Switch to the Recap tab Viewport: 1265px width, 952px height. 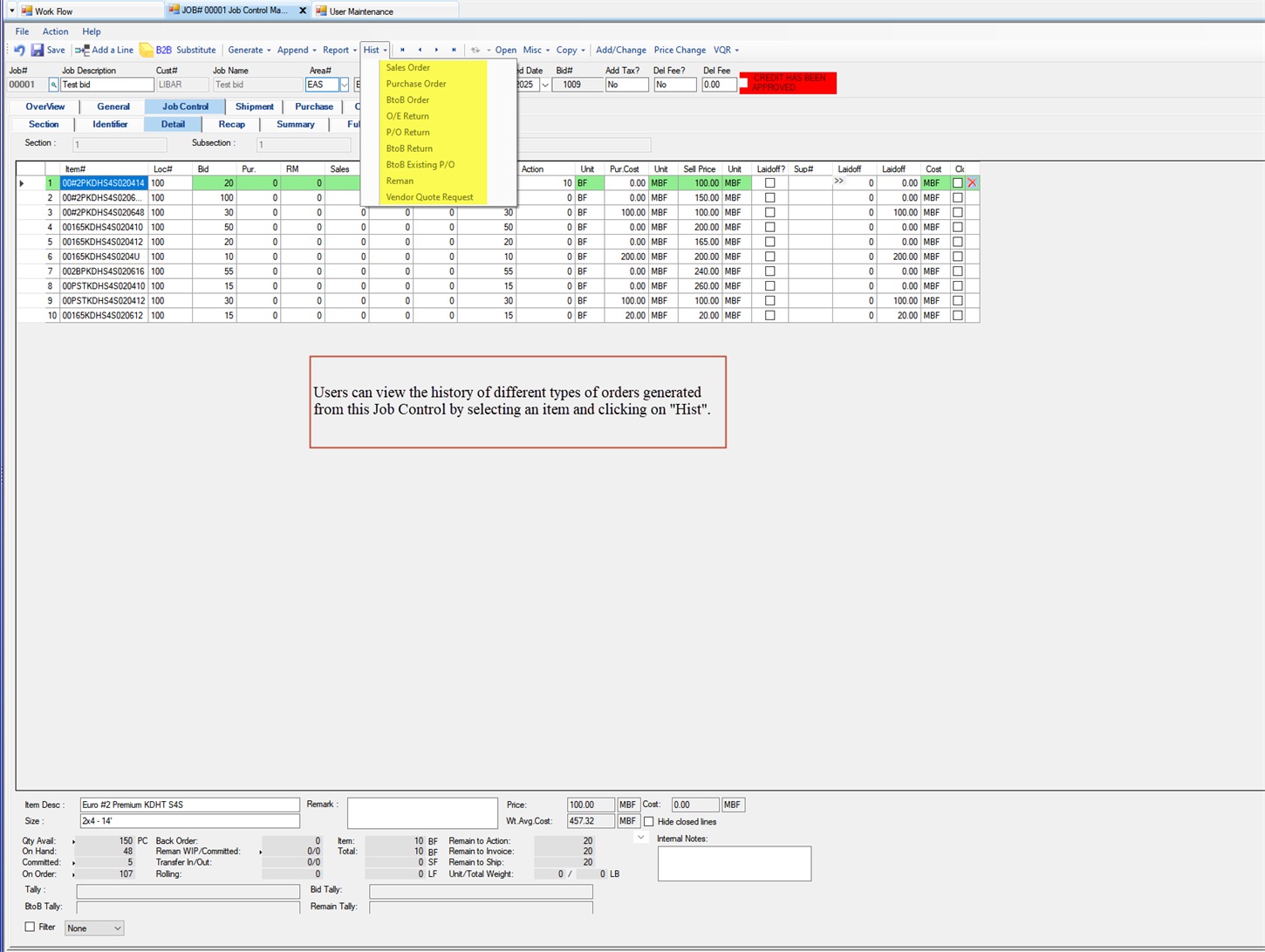231,125
